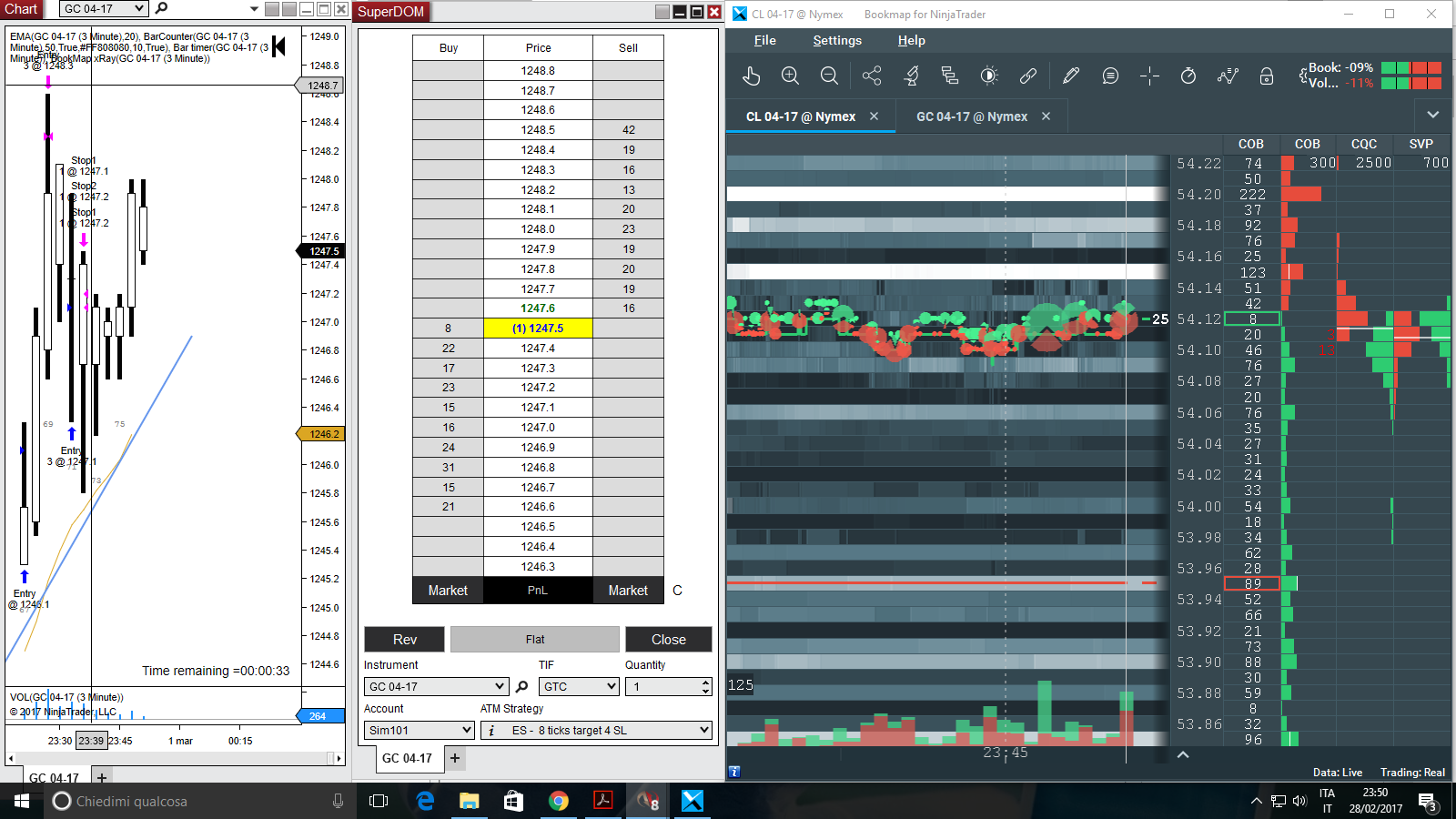
Task: Open the Task View button on taskbar
Action: (379, 801)
